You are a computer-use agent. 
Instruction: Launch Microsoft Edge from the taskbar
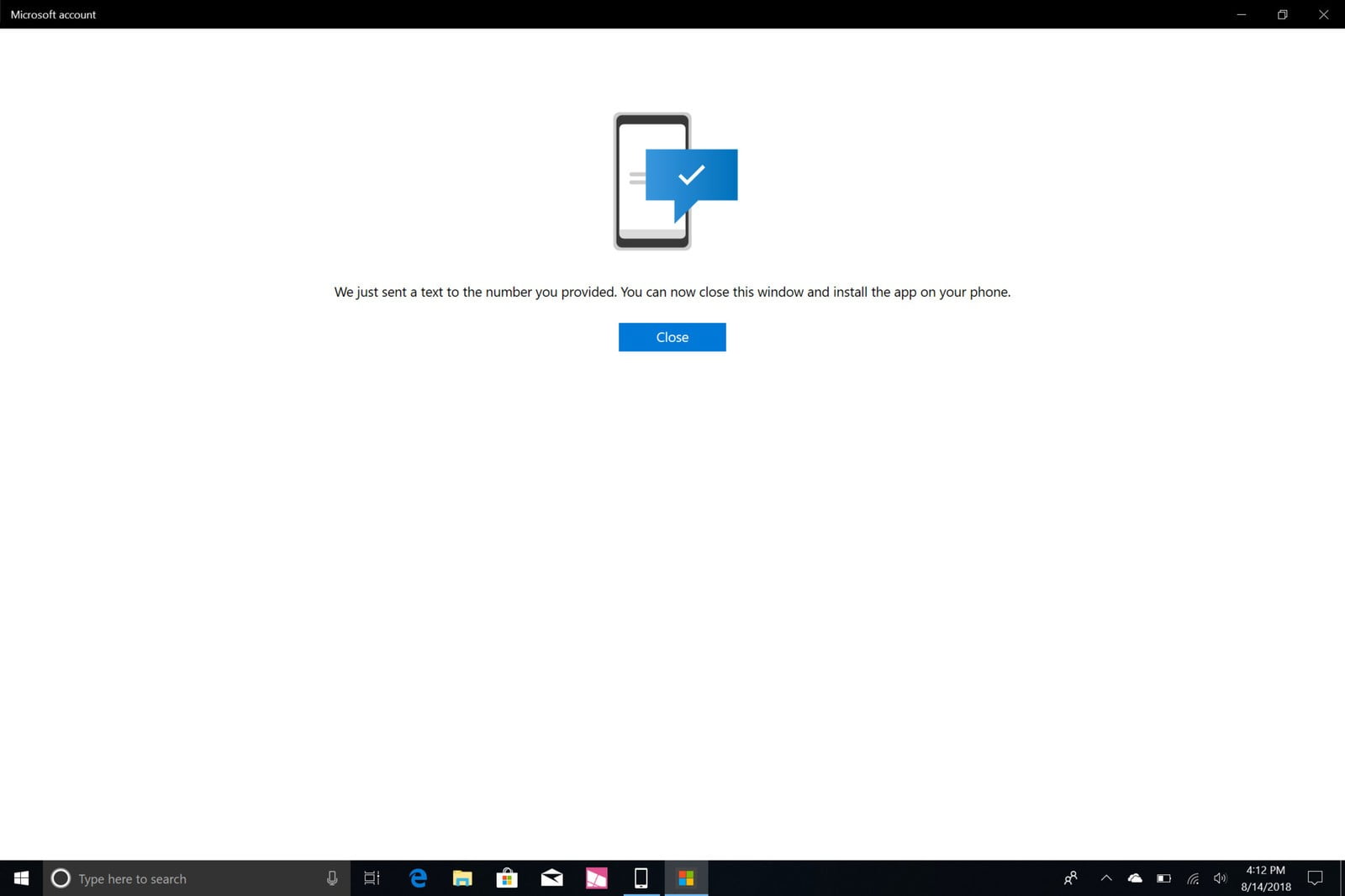pos(418,878)
